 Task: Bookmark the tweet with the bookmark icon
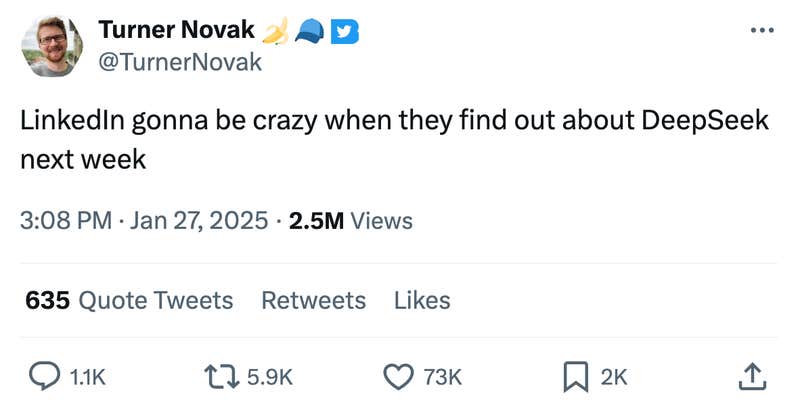tap(574, 376)
